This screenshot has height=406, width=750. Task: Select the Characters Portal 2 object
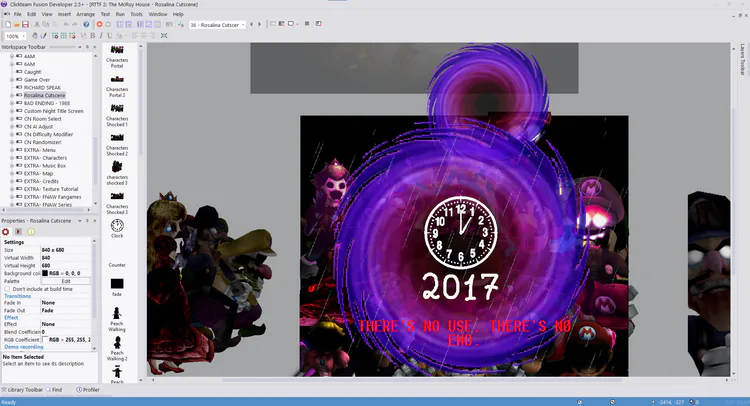pyautogui.click(x=117, y=87)
